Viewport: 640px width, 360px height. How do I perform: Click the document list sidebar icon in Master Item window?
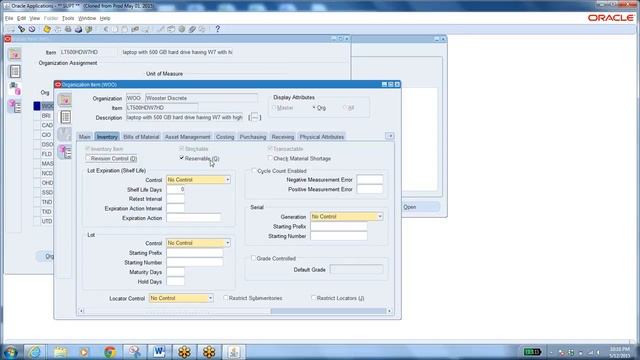click(15, 71)
